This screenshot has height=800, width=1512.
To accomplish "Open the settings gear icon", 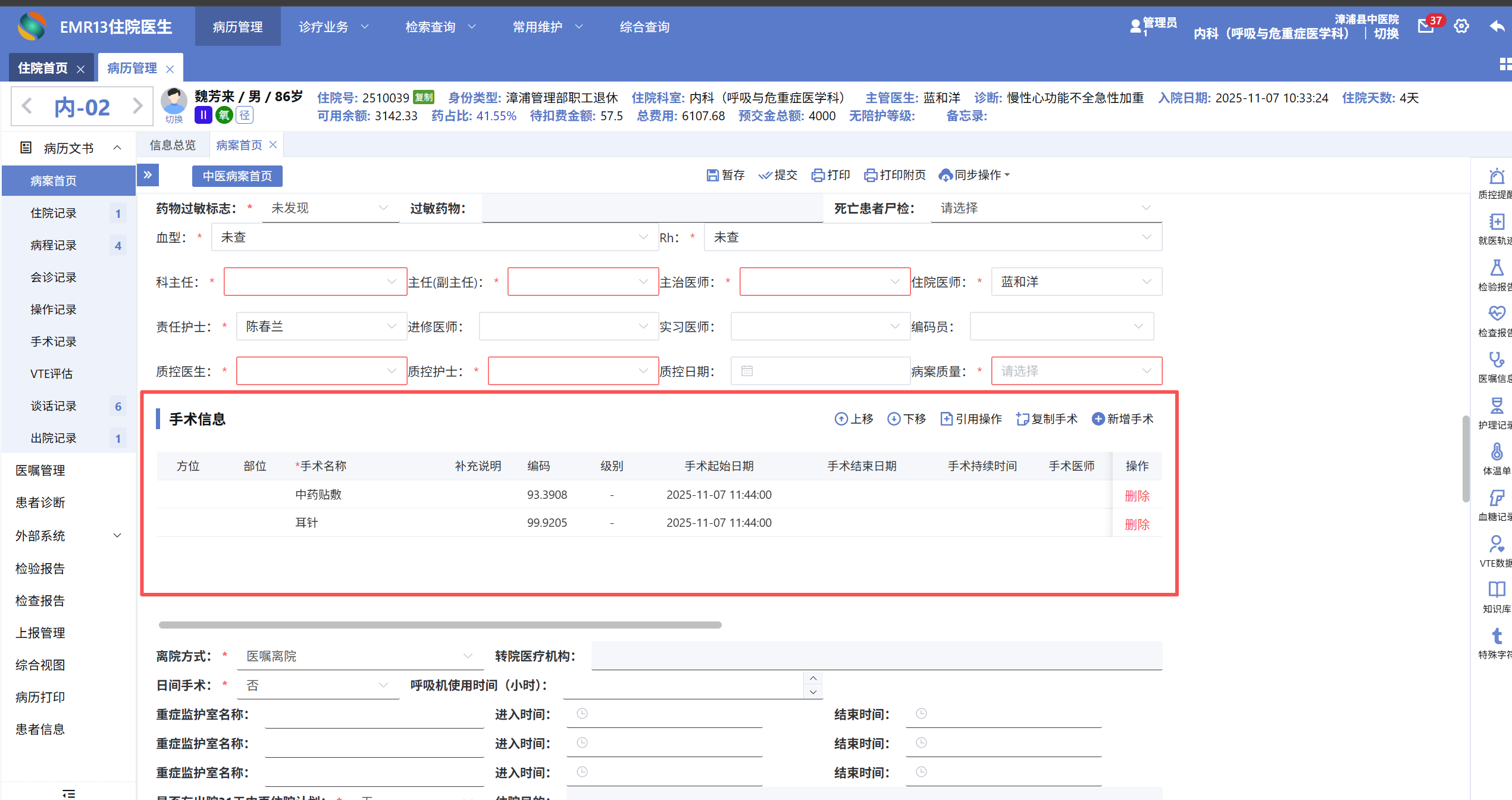I will [x=1461, y=26].
